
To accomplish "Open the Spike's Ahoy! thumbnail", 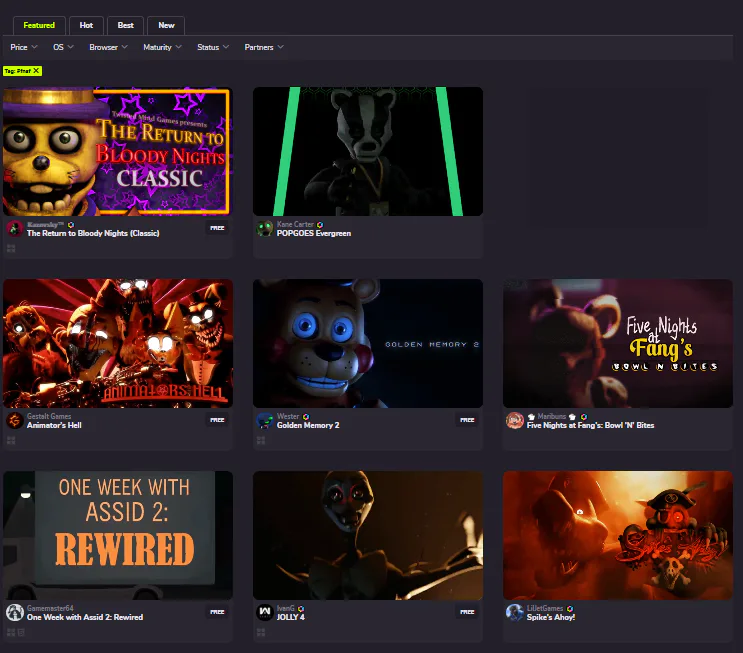I will point(618,535).
